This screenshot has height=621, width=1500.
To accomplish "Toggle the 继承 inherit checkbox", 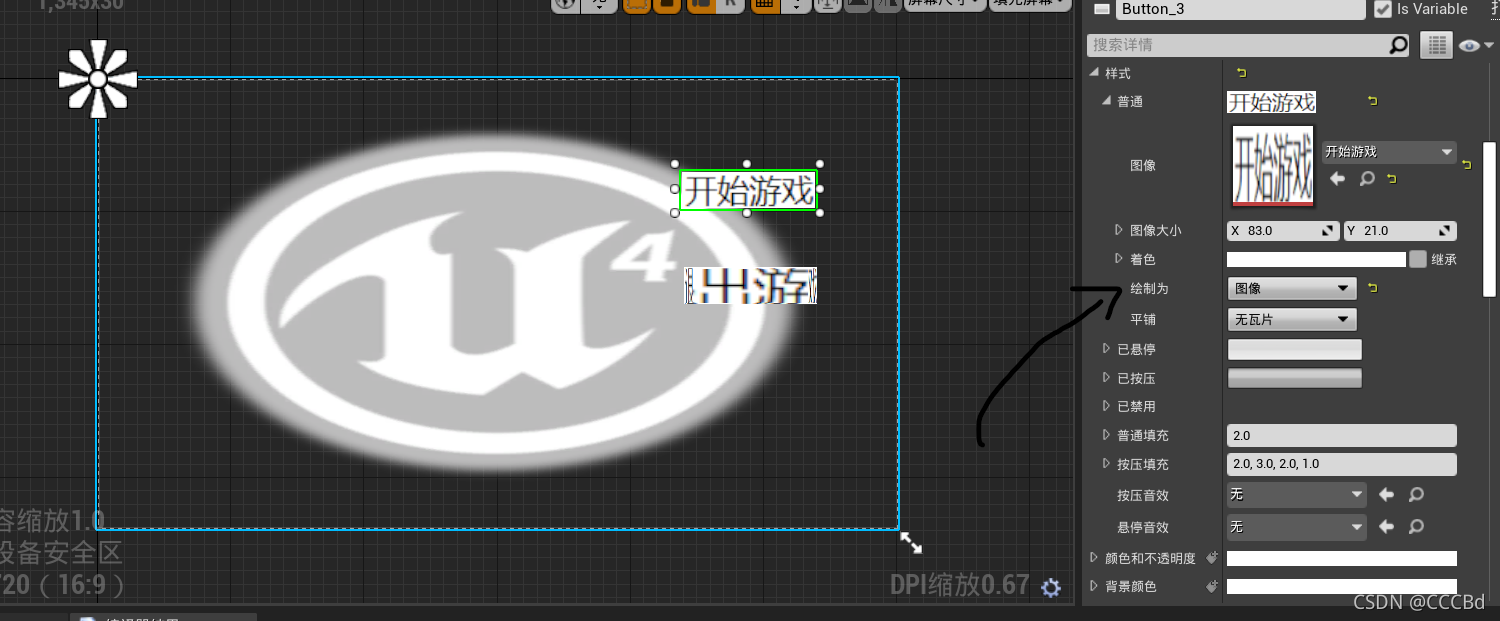I will (x=1418, y=259).
